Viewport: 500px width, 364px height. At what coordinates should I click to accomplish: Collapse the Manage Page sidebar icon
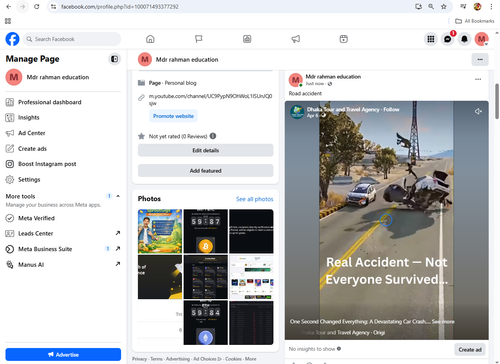pos(114,59)
